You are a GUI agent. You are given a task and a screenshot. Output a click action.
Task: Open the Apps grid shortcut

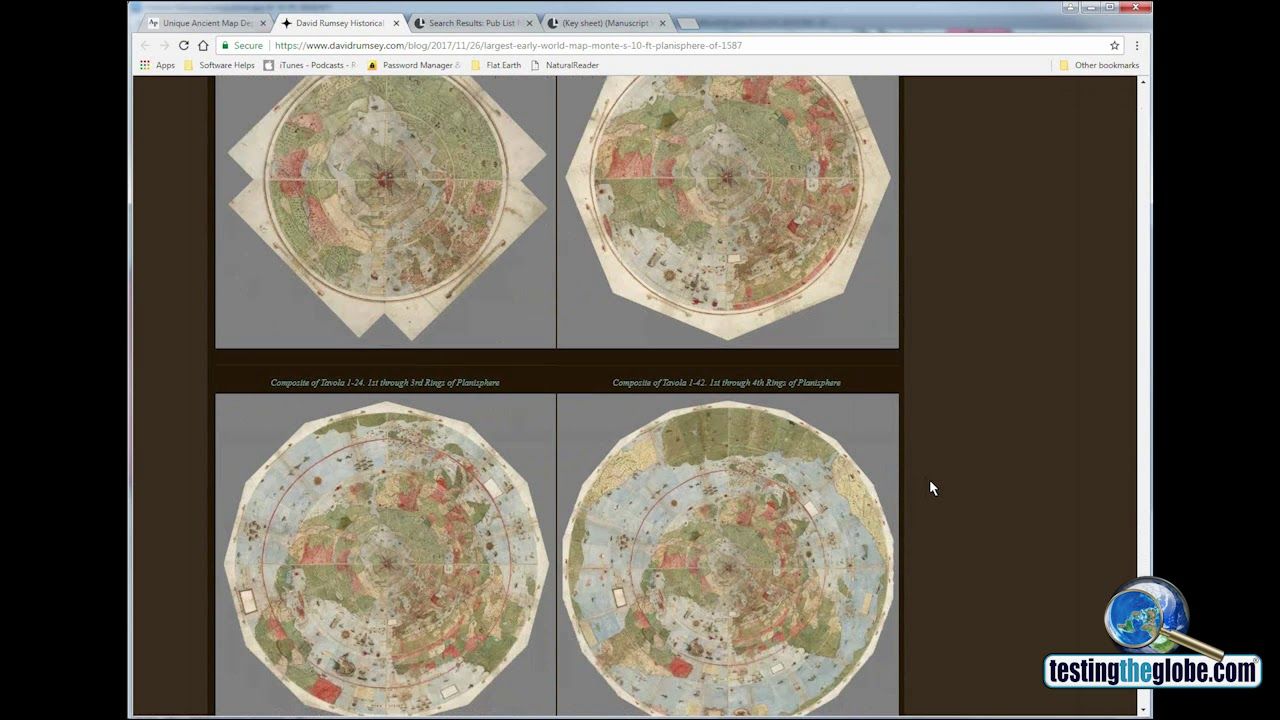pyautogui.click(x=157, y=65)
